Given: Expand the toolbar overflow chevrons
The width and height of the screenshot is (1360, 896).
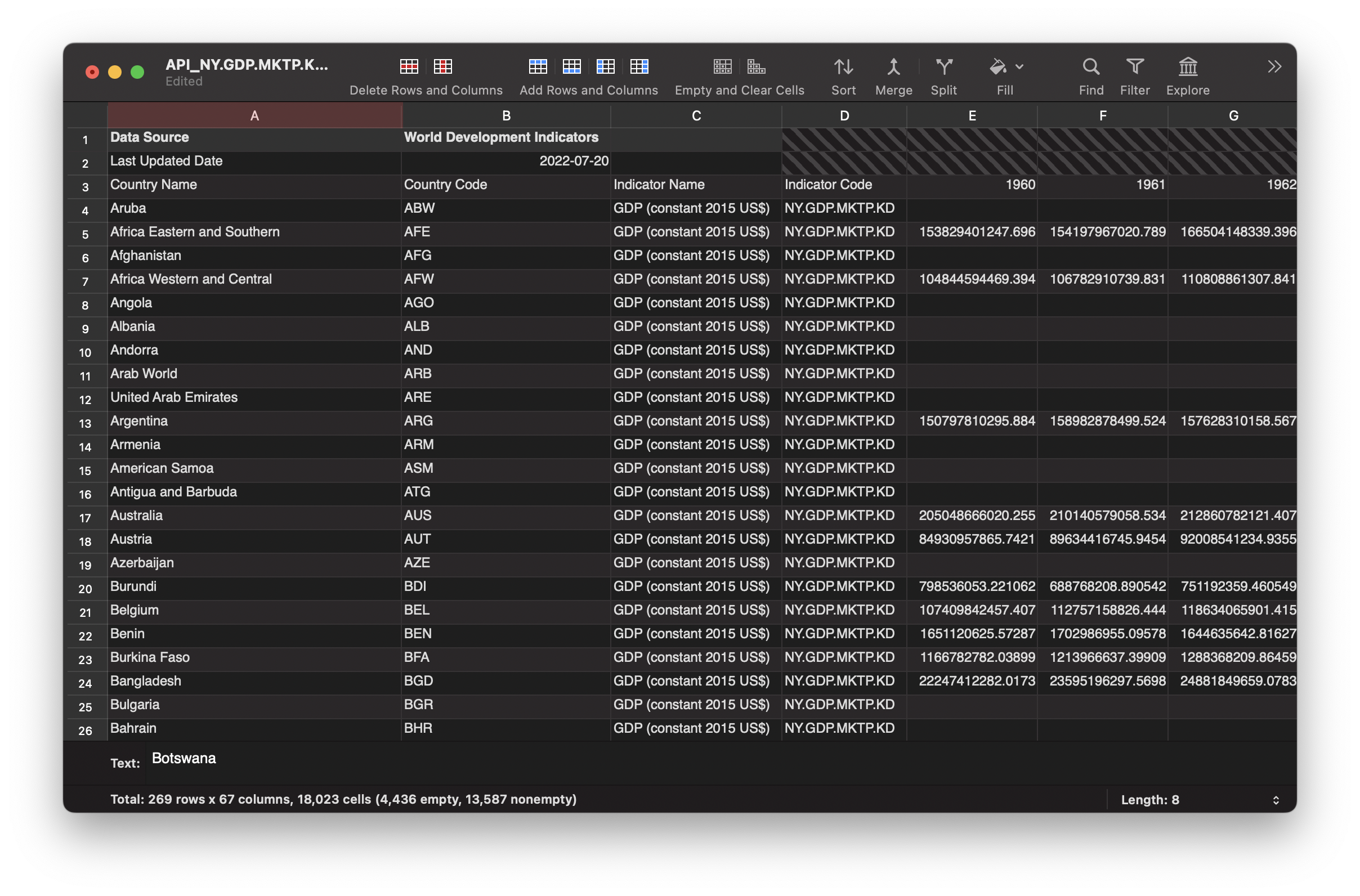Looking at the screenshot, I should (x=1274, y=67).
